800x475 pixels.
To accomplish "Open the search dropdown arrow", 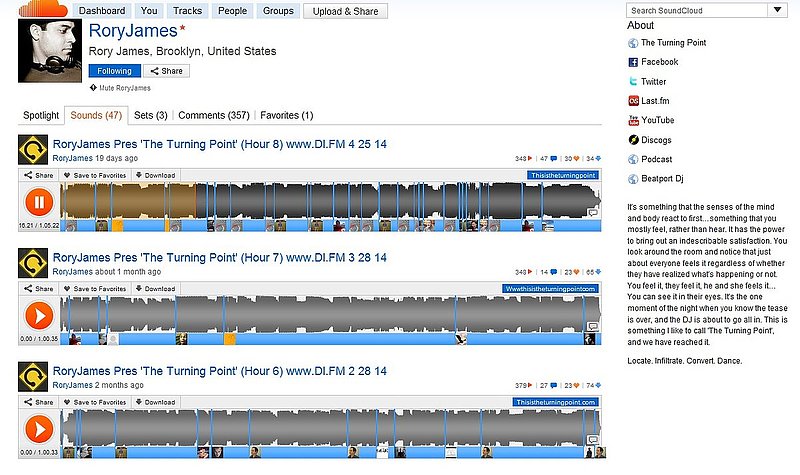I will click(777, 10).
